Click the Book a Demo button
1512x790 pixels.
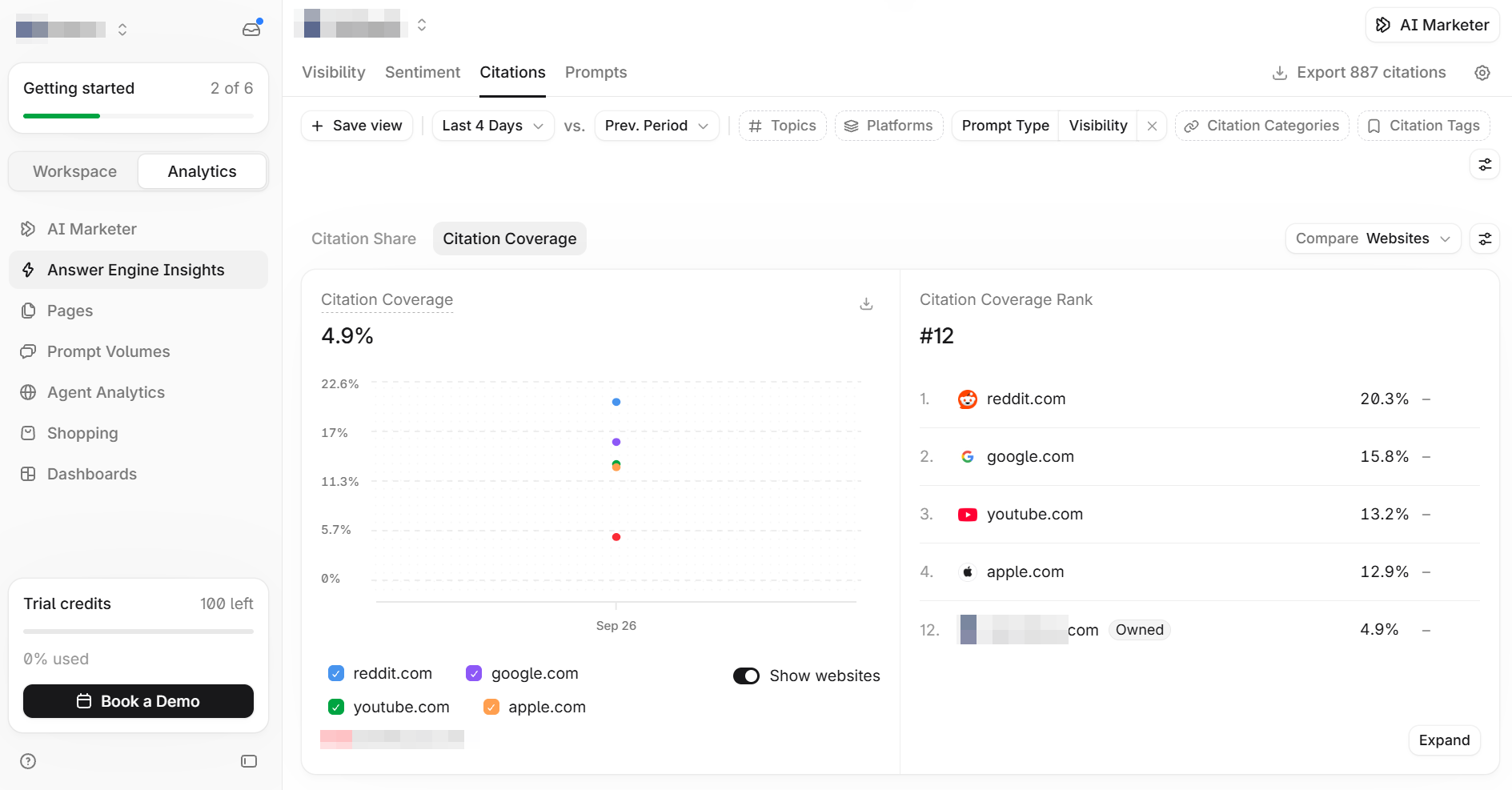138,701
